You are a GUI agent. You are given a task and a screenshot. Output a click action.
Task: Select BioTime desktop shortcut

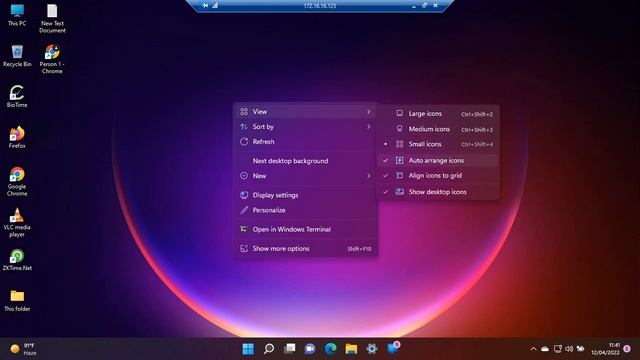pos(17,97)
